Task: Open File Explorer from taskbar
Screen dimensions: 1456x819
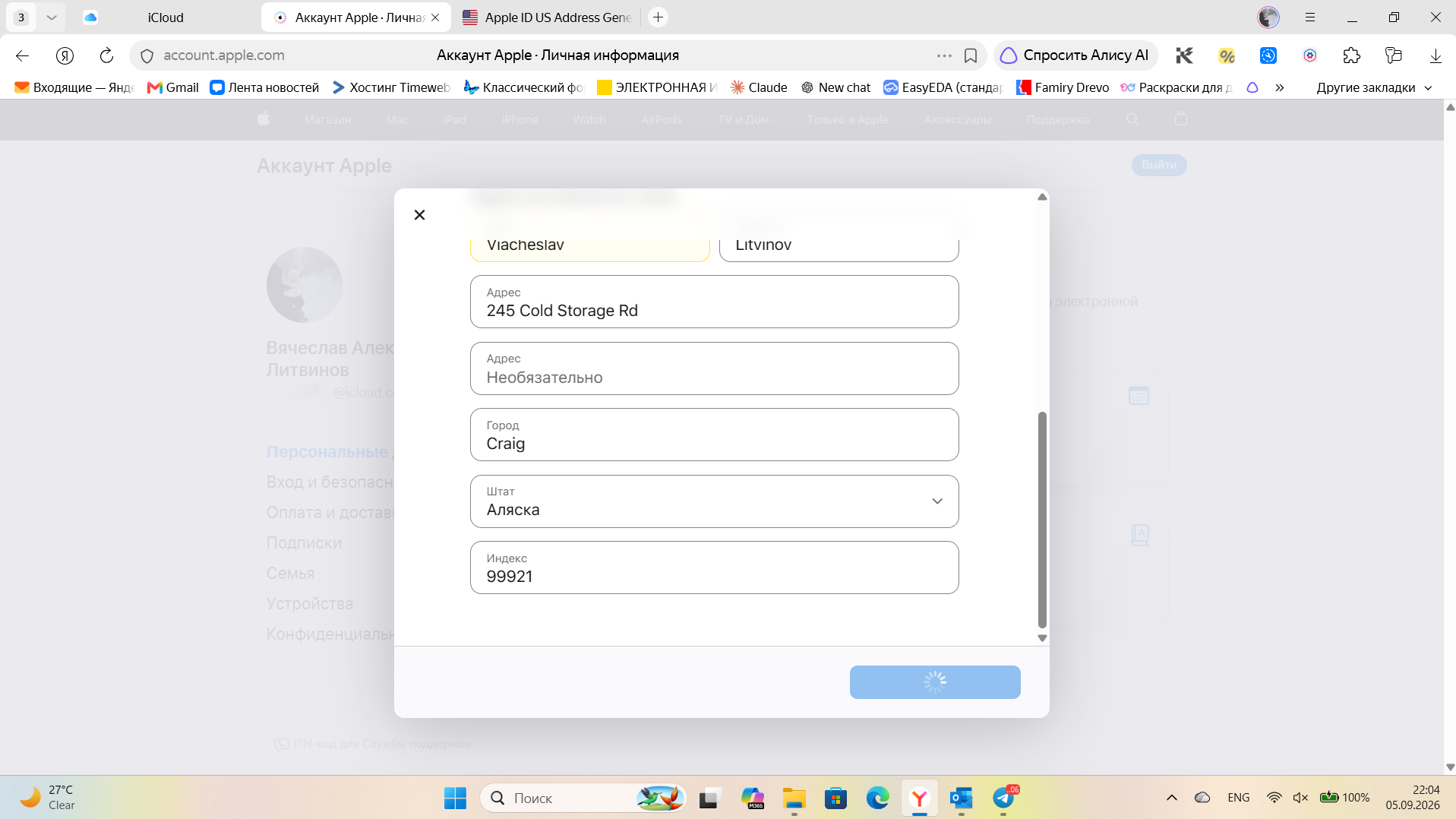Action: point(794,798)
